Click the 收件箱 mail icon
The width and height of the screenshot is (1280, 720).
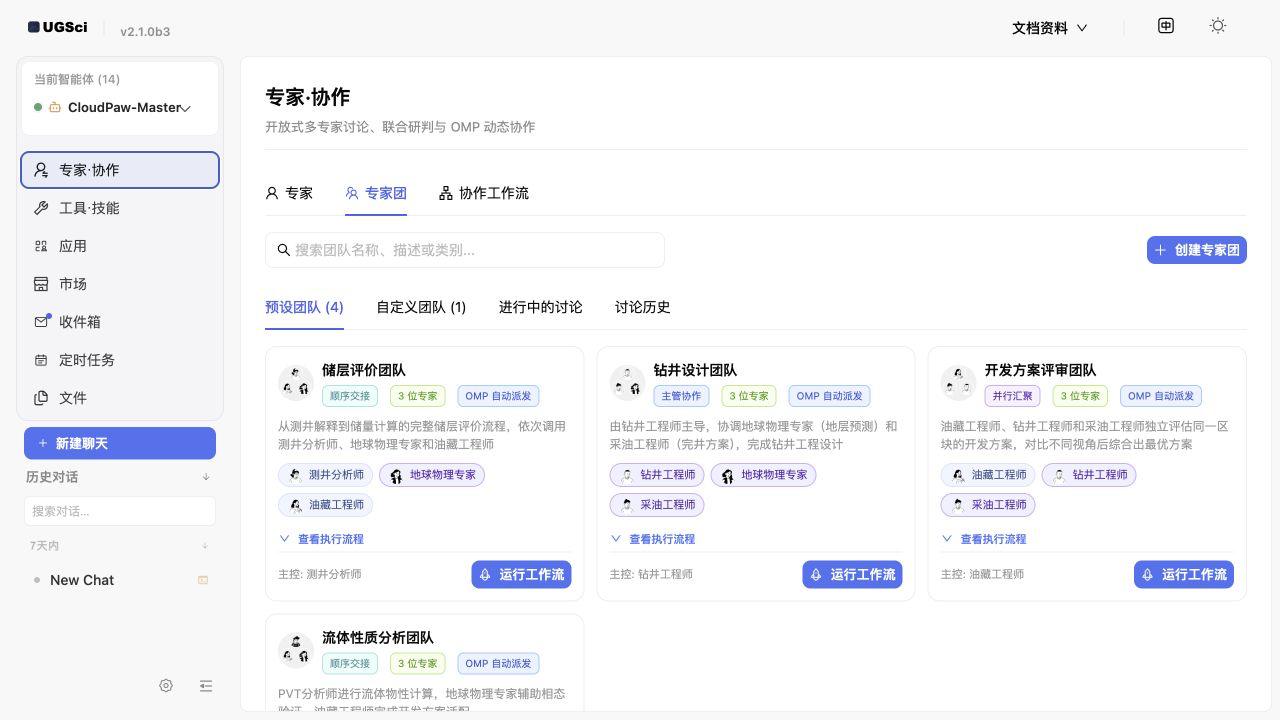[x=41, y=322]
